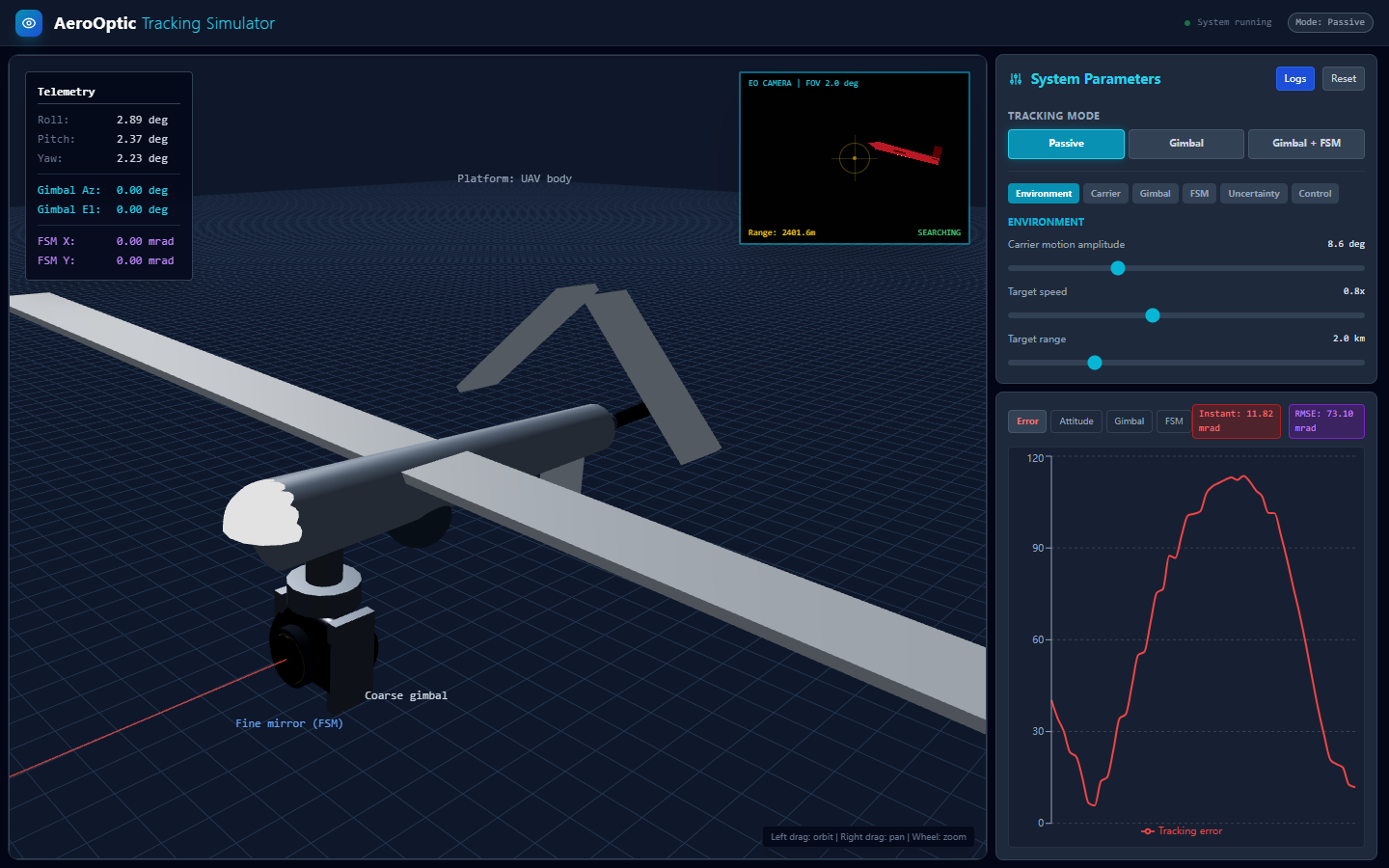Image resolution: width=1389 pixels, height=868 pixels.
Task: Open the Environment parameters tab
Action: click(1044, 194)
